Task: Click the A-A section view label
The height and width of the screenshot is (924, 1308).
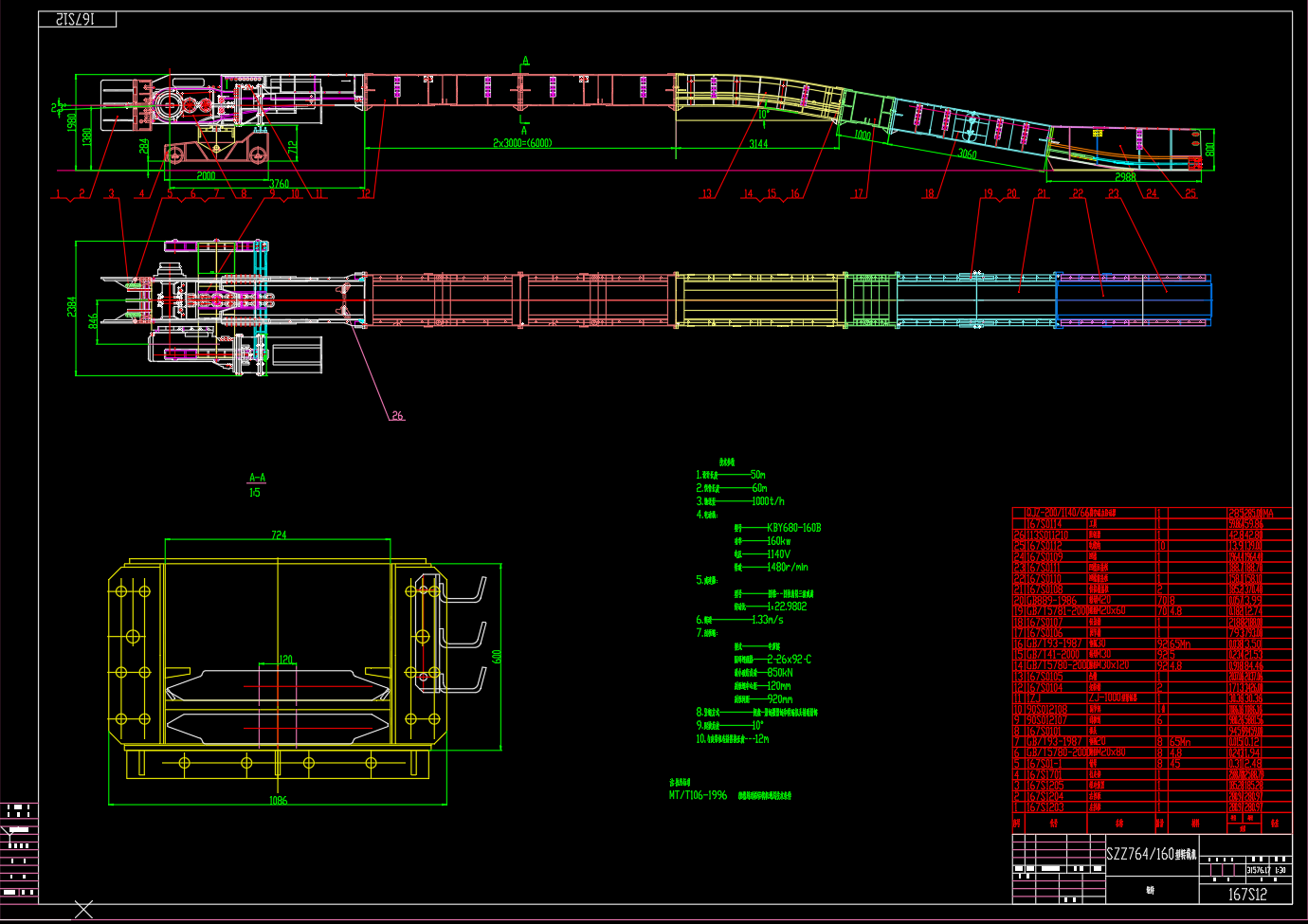Action: coord(257,479)
